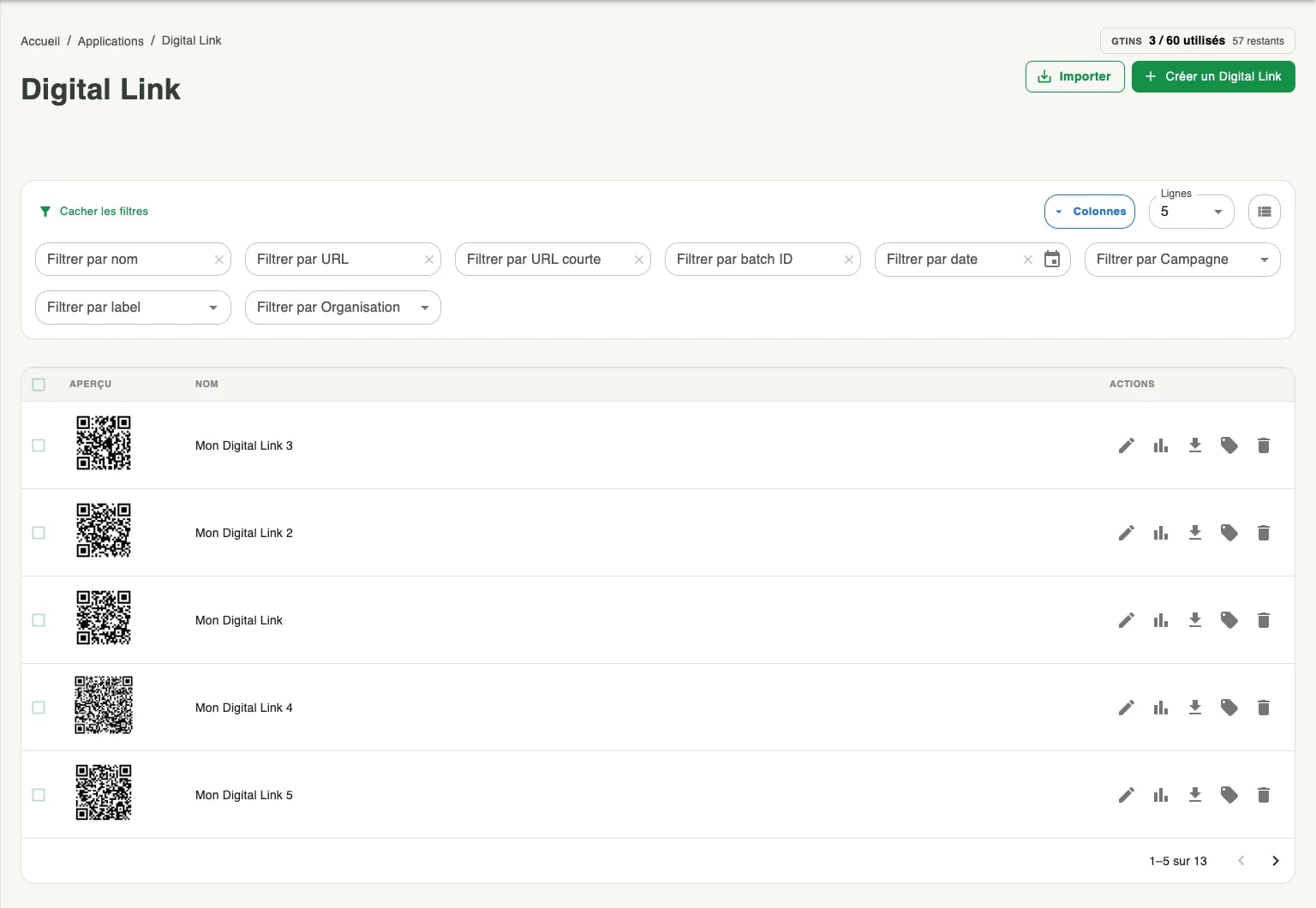
Task: View statistics chart for Mon Digital Link 2
Action: (1161, 533)
